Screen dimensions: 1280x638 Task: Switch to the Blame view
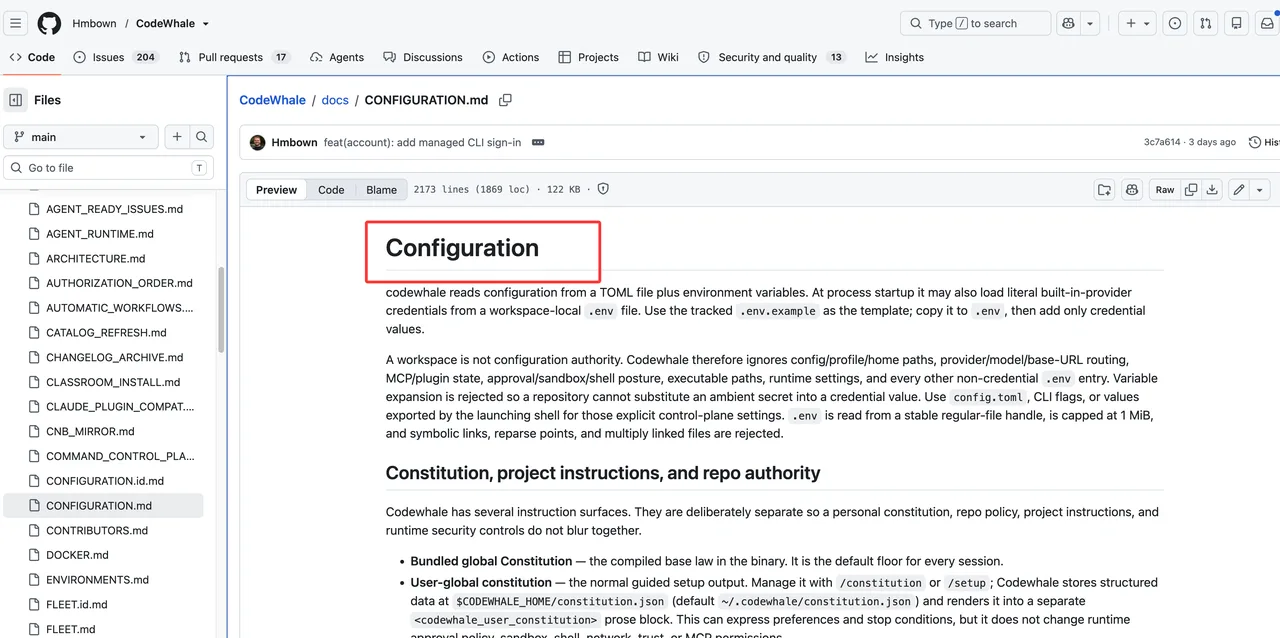381,189
